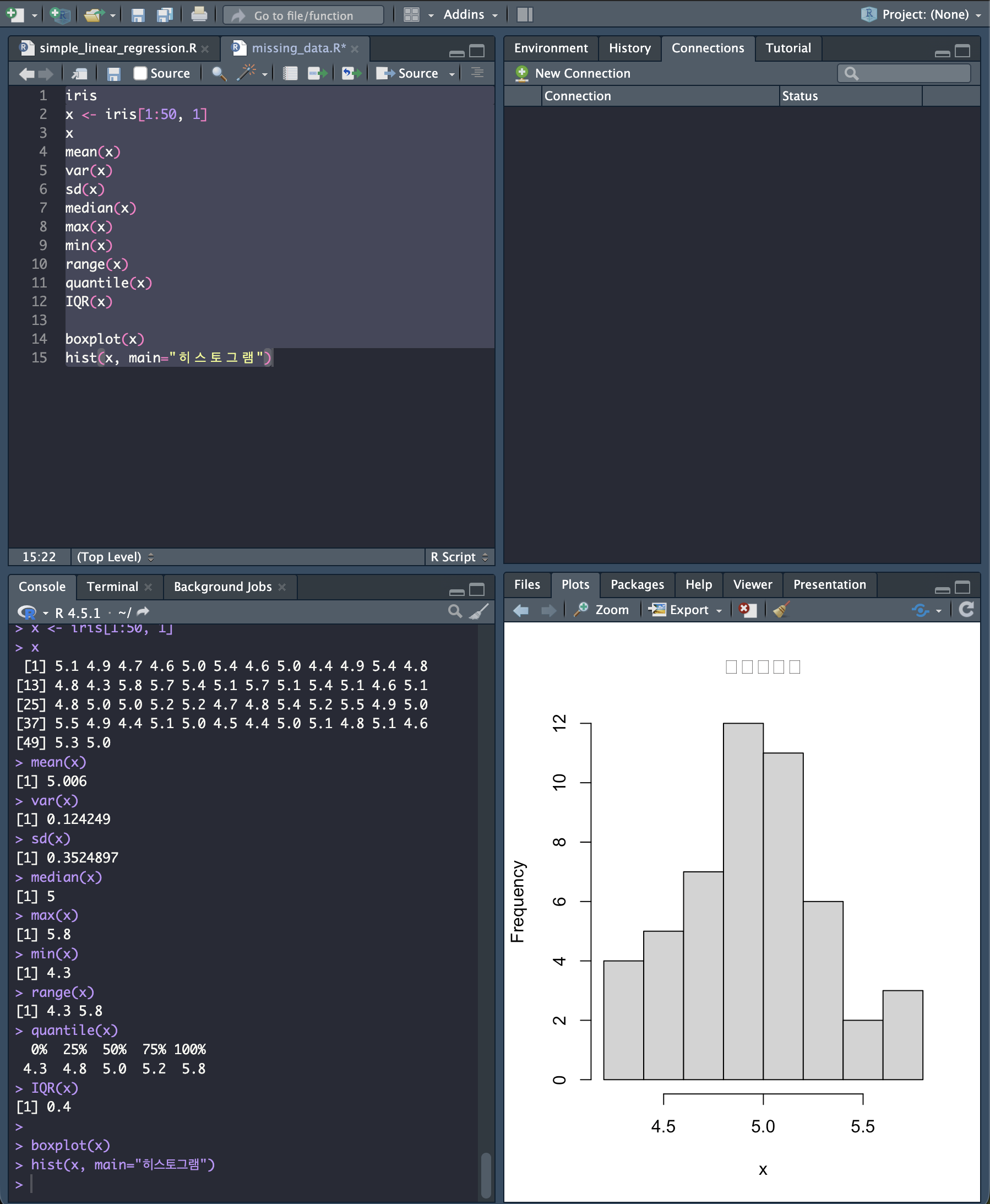Viewport: 990px width, 1204px height.
Task: Click the Go to file/function field
Action: pyautogui.click(x=303, y=15)
